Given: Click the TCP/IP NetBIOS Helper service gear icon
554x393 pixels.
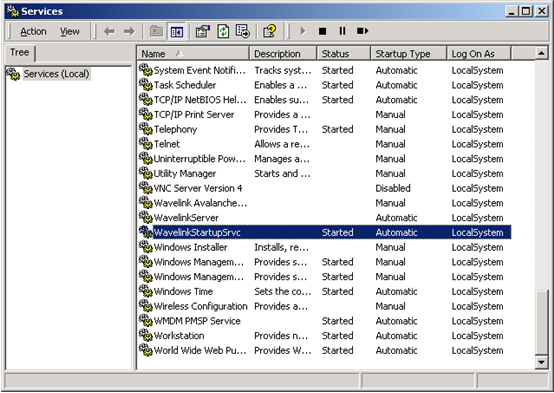Looking at the screenshot, I should pos(146,99).
